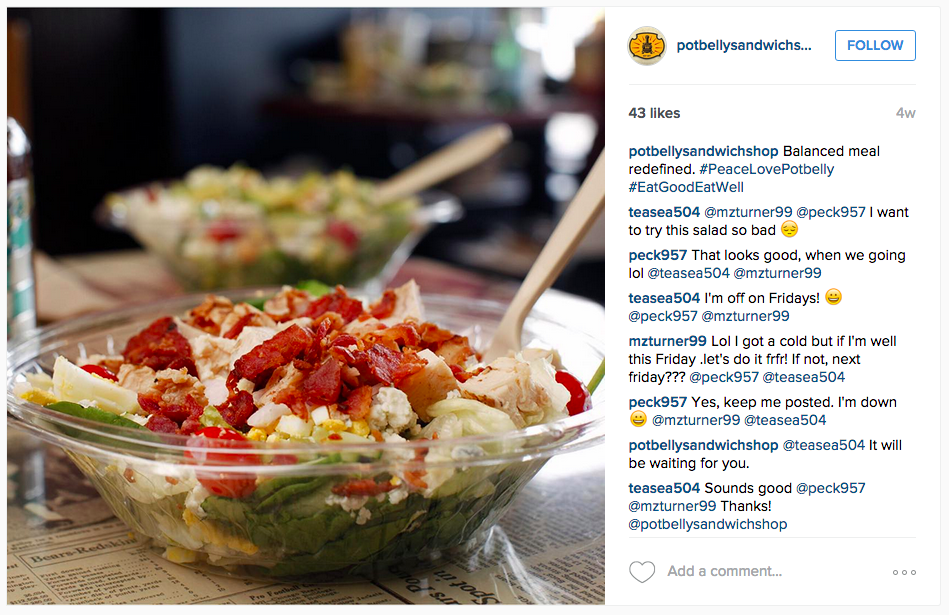The width and height of the screenshot is (949, 615).
Task: Open the #PeaceLovePotbelly hashtag
Action: pyautogui.click(x=766, y=169)
